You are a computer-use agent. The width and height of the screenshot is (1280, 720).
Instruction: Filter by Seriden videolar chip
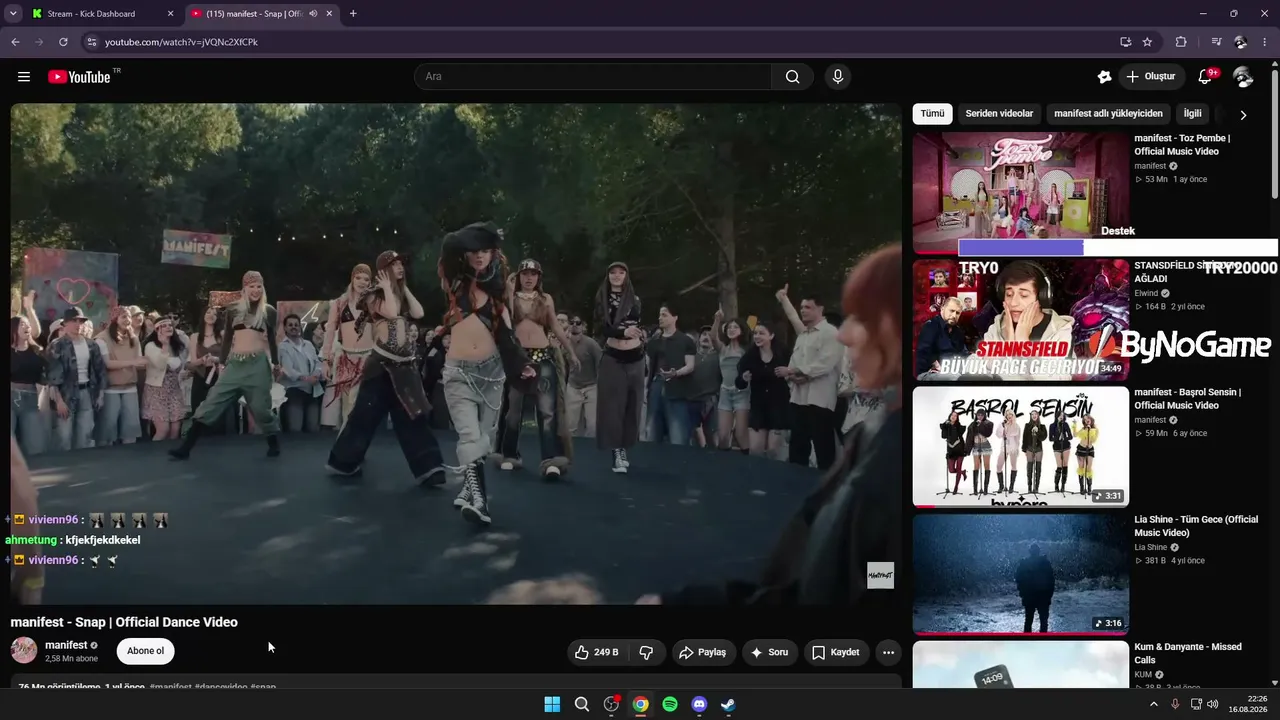[x=999, y=114]
